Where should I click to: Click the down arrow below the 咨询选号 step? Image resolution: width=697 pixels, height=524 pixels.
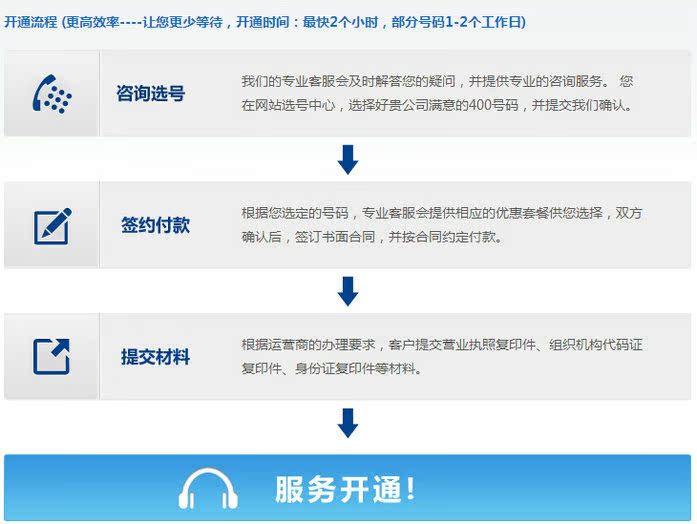347,159
